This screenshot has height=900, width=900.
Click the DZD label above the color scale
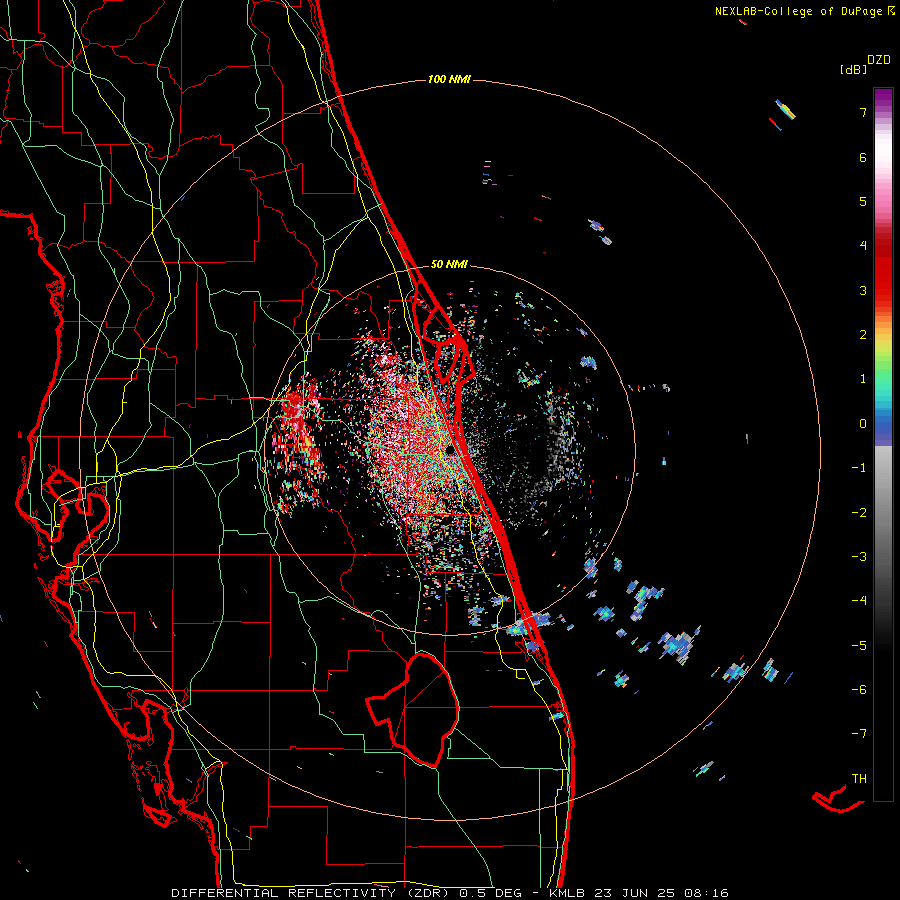879,60
